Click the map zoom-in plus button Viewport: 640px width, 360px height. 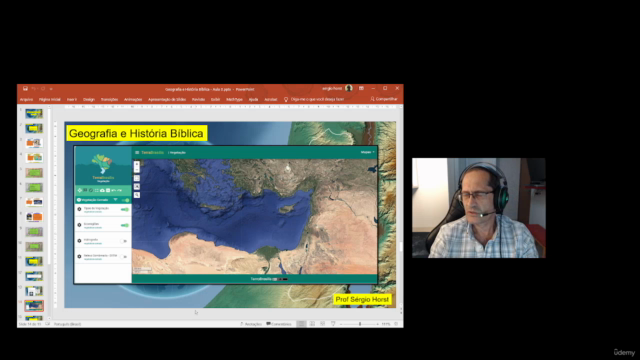(137, 164)
